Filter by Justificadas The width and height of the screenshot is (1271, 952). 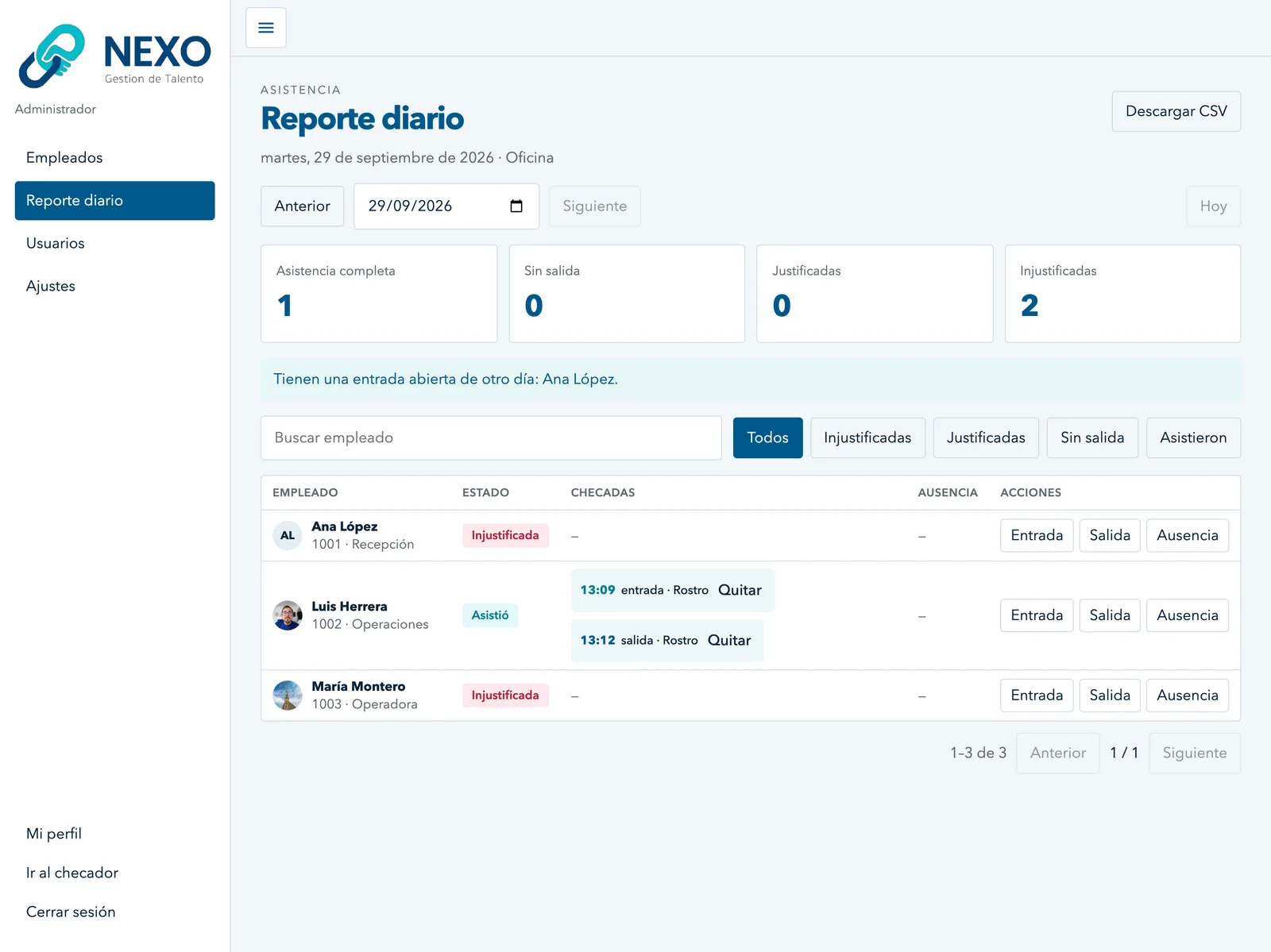pyautogui.click(x=986, y=437)
